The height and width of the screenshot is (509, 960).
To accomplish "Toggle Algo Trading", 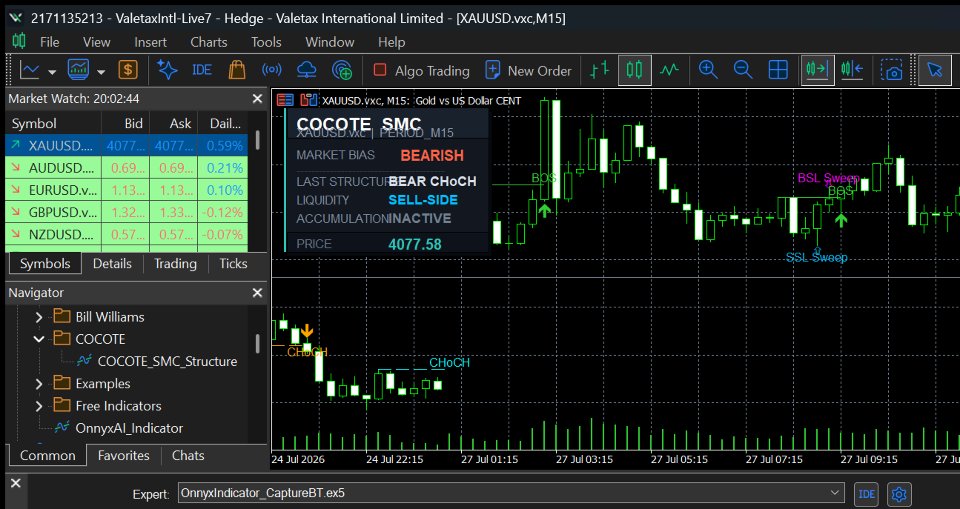I will pyautogui.click(x=421, y=70).
